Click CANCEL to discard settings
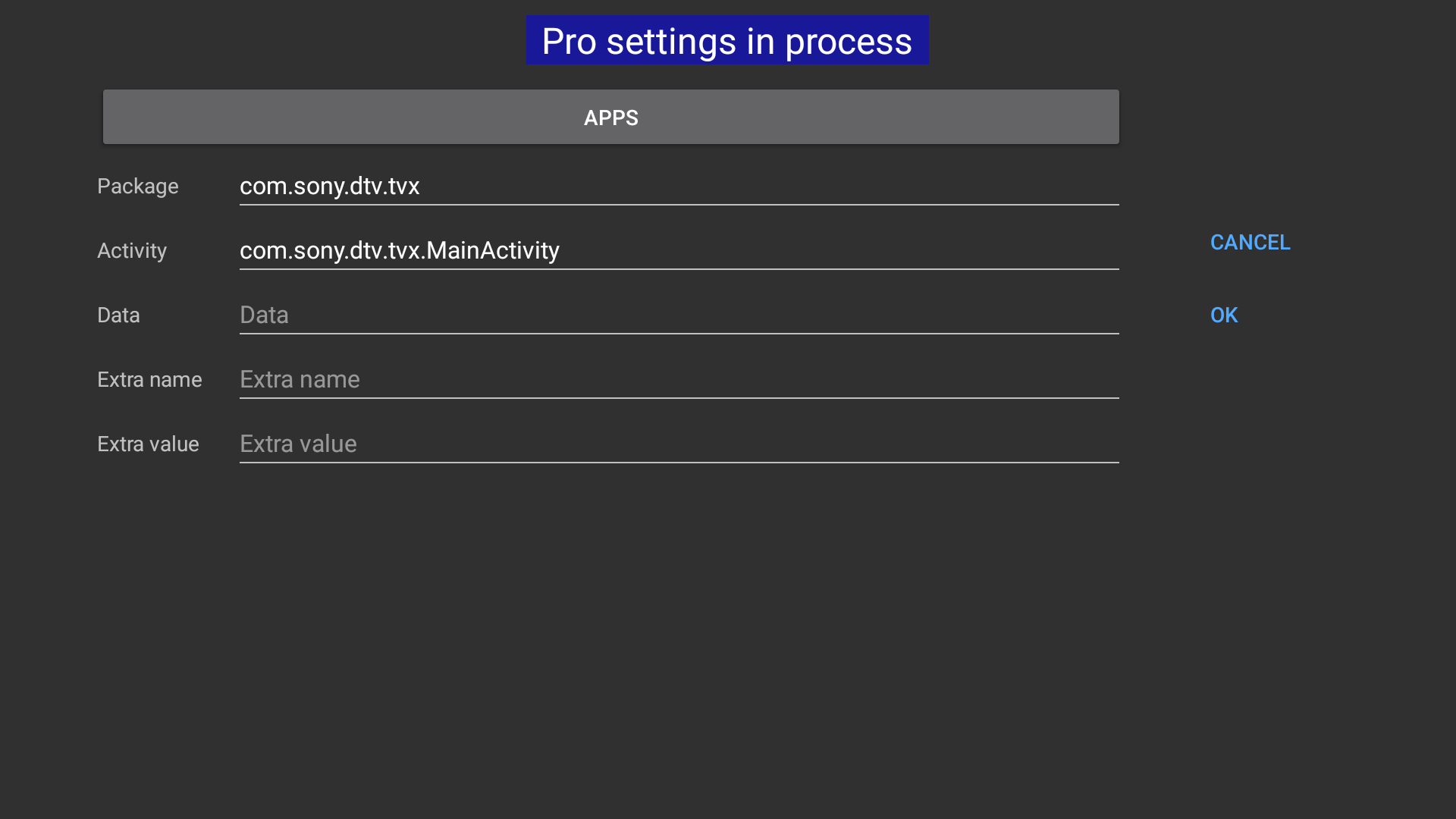The height and width of the screenshot is (819, 1456). point(1250,243)
